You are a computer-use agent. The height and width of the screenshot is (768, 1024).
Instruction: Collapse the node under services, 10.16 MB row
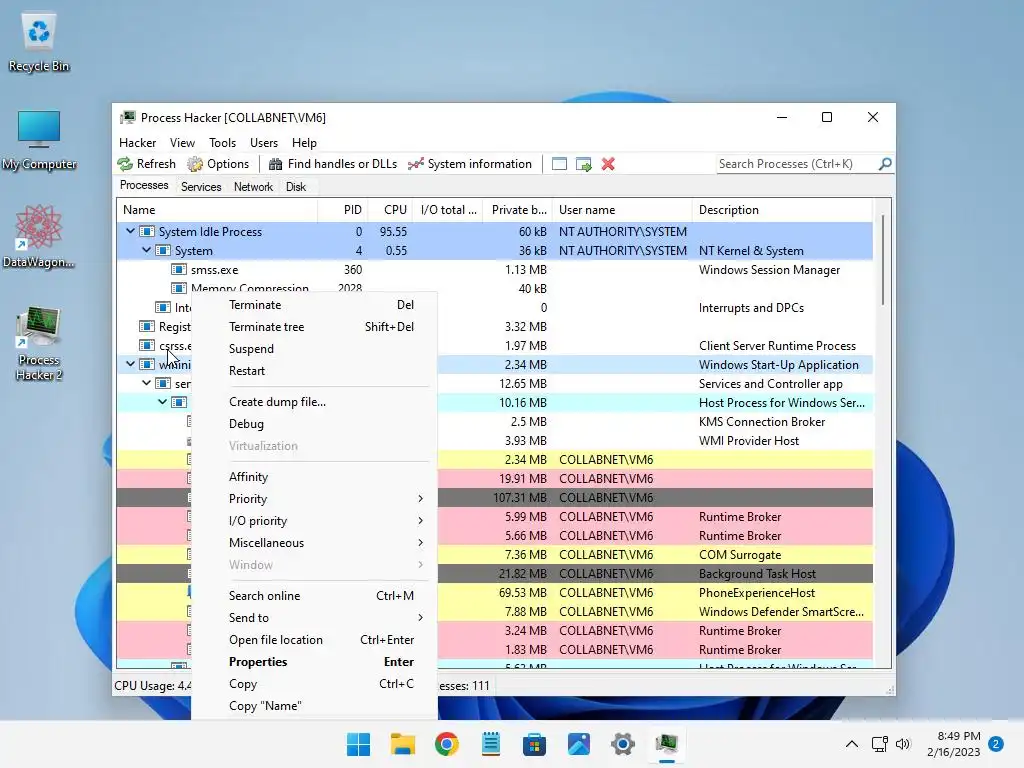coord(162,402)
